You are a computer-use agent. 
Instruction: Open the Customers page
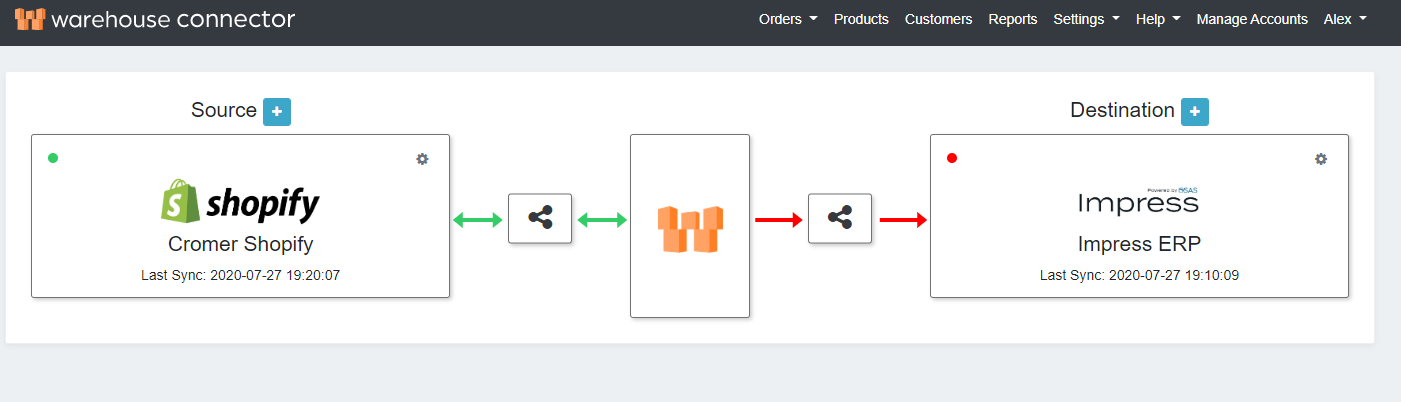pos(938,19)
